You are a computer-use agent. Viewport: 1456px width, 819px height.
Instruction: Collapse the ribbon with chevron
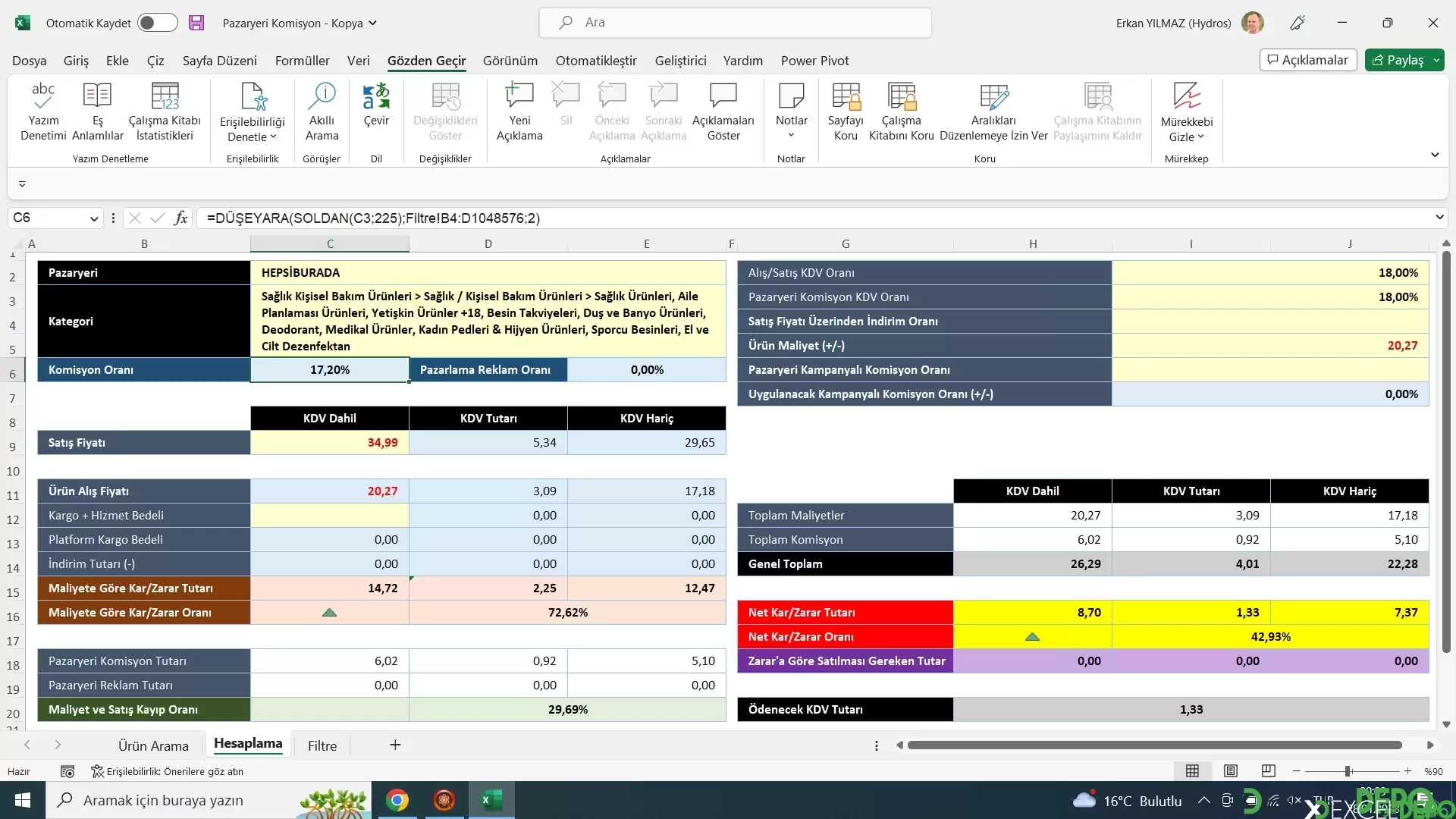(x=1435, y=155)
